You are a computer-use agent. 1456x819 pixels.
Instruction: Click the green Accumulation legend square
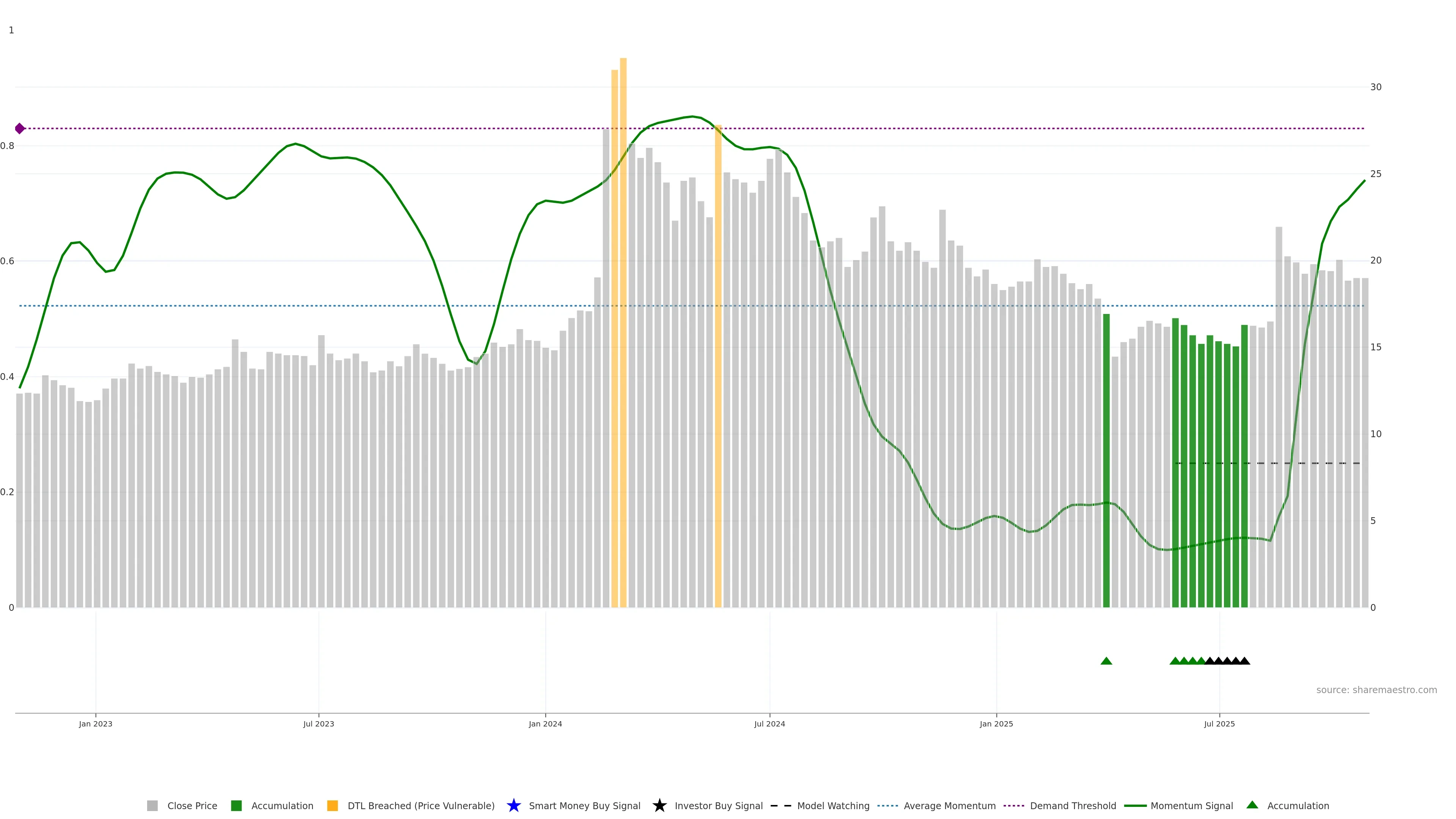tap(236, 805)
